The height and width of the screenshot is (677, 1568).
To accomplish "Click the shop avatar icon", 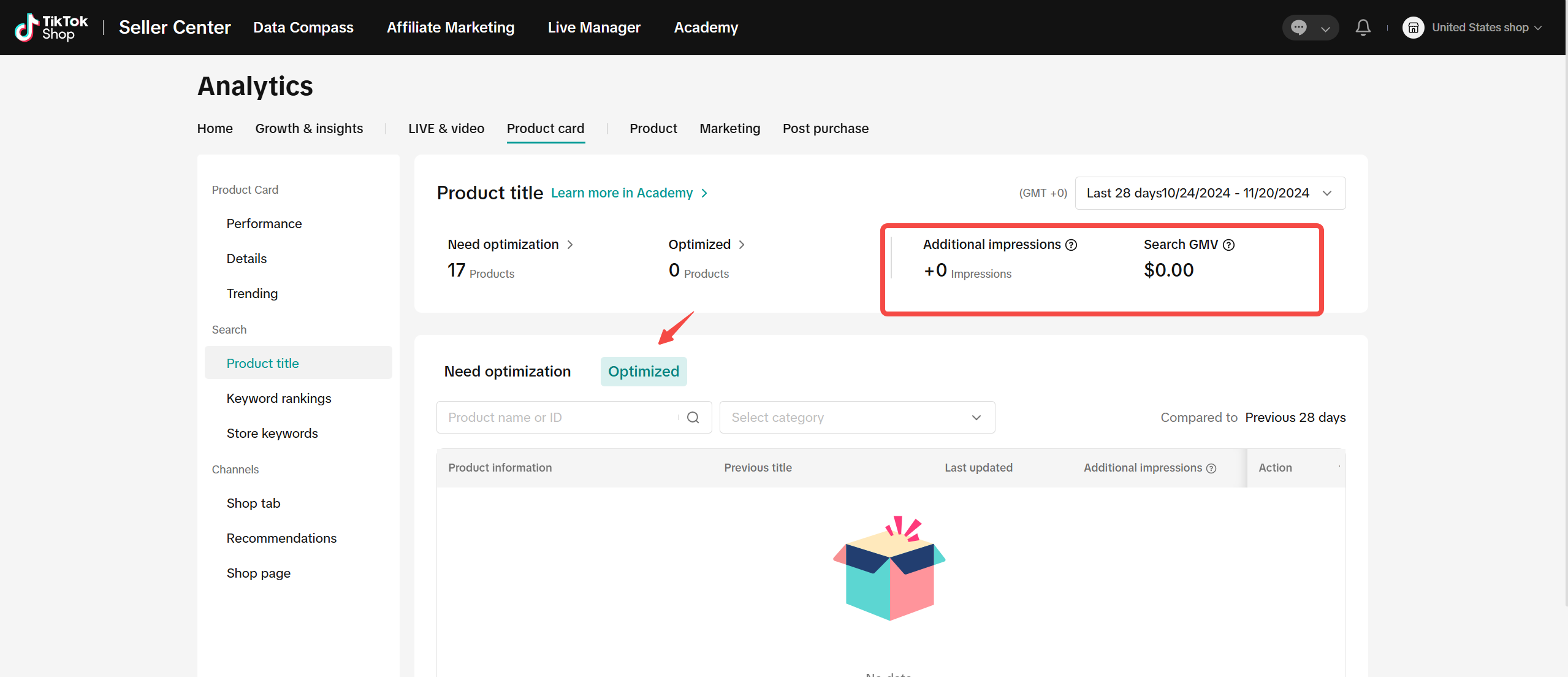I will point(1413,28).
